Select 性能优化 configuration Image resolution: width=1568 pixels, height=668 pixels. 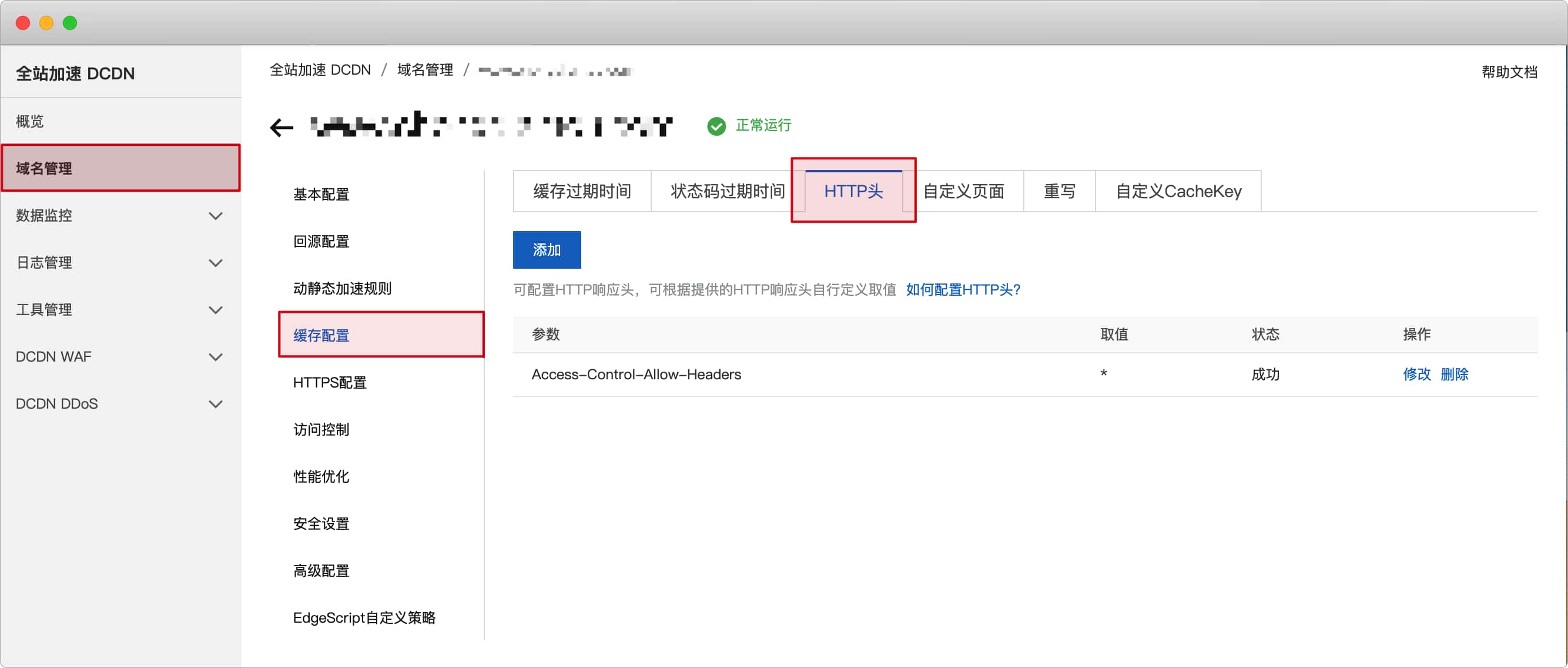click(321, 476)
